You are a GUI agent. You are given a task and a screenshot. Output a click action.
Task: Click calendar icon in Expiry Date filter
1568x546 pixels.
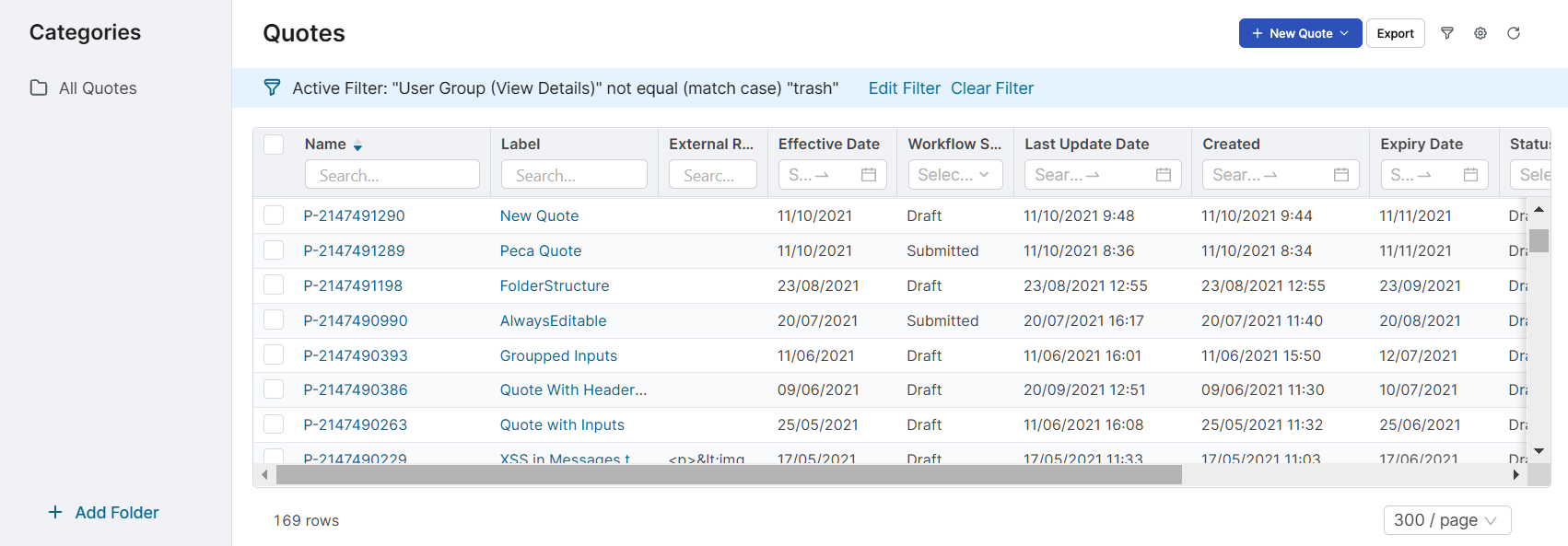(x=1470, y=175)
